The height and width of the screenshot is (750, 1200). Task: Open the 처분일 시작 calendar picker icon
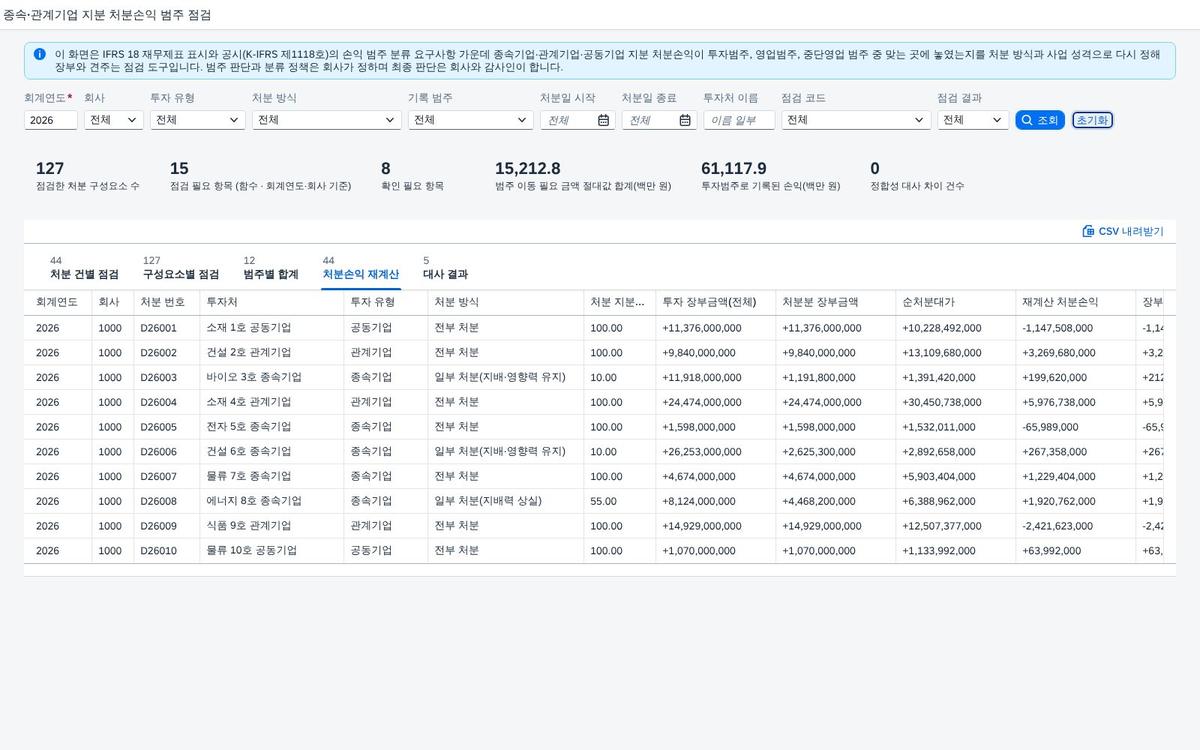pos(603,120)
